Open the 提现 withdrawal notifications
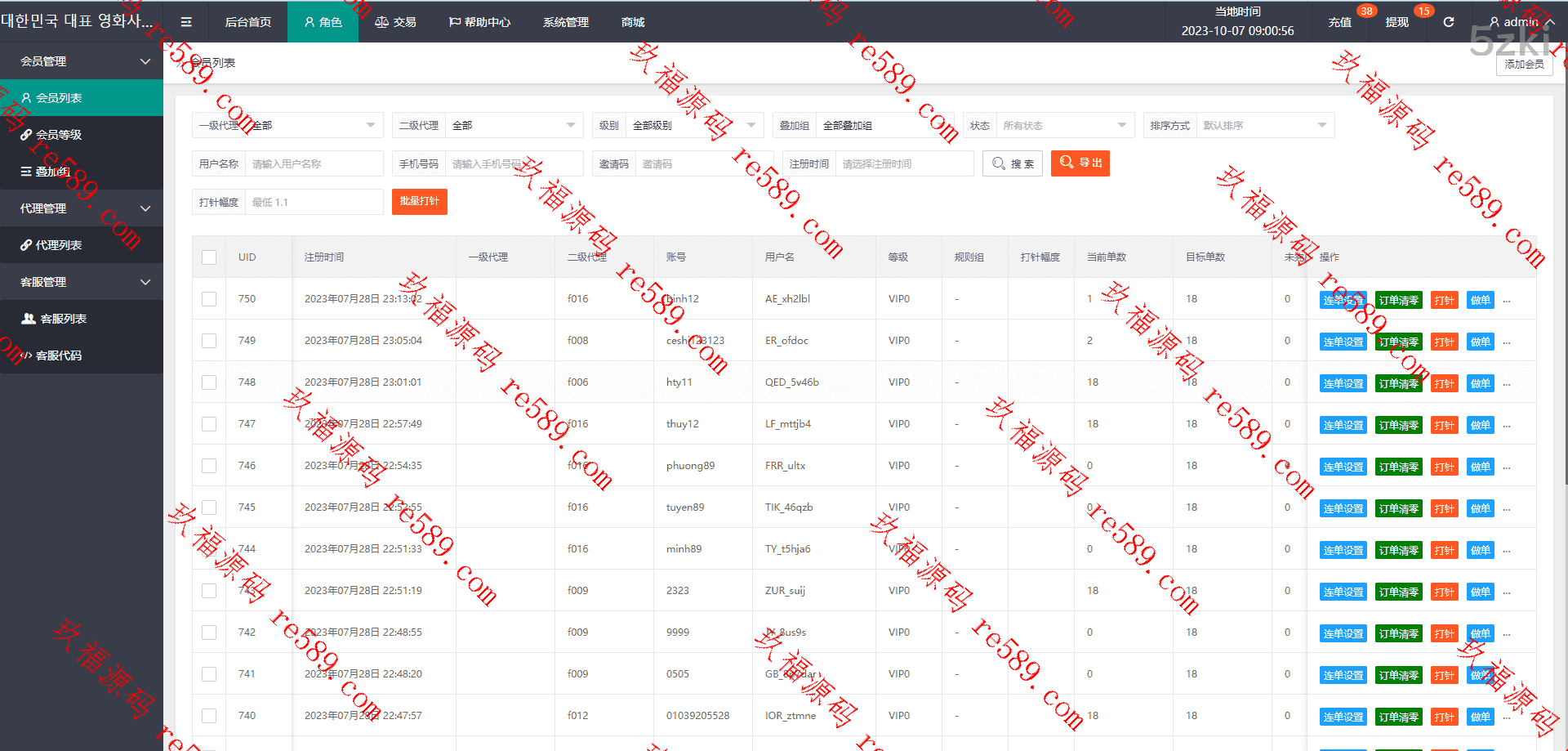This screenshot has height=751, width=1568. point(1396,22)
